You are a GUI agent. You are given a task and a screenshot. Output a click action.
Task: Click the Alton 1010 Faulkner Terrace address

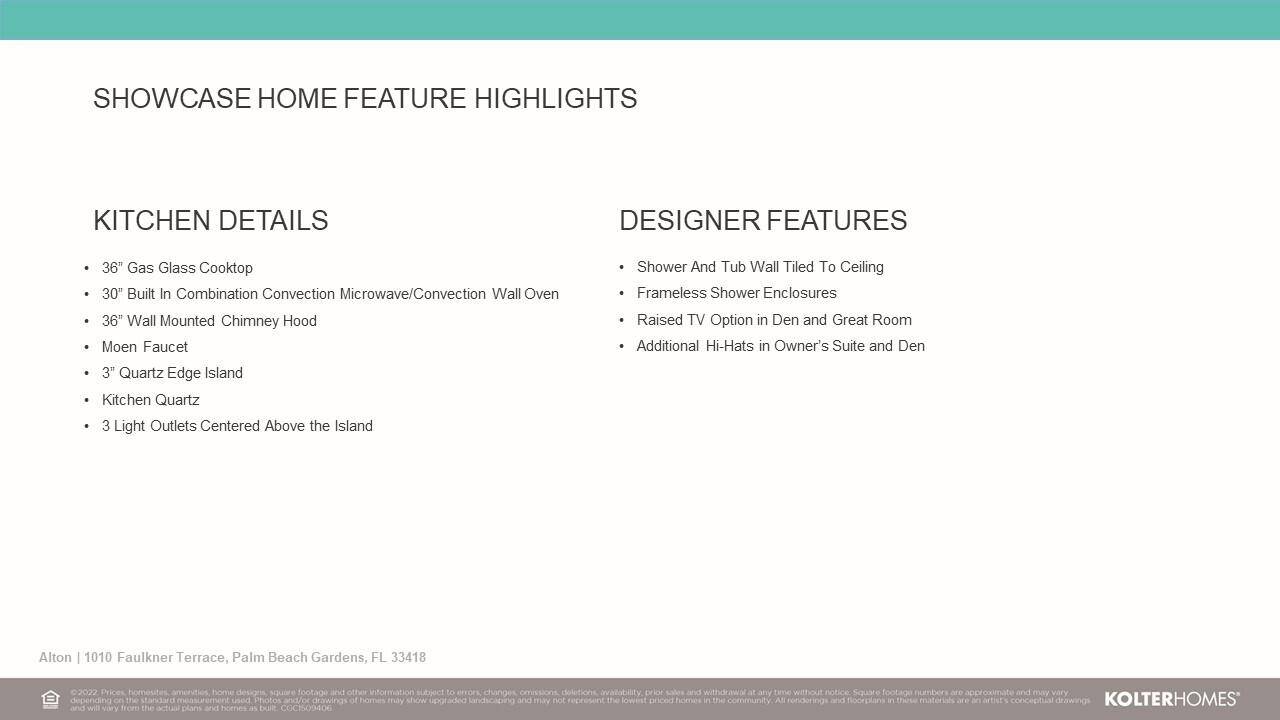click(x=232, y=657)
